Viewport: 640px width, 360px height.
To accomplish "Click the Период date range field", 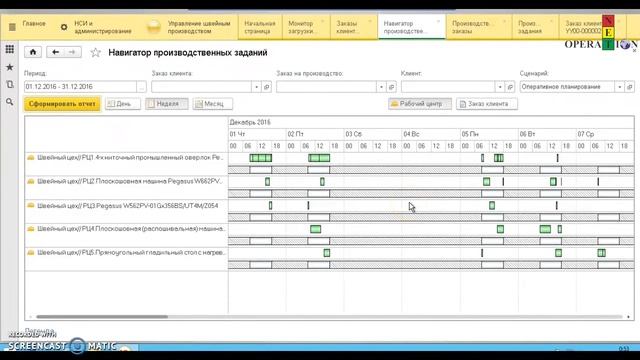I will click(80, 87).
